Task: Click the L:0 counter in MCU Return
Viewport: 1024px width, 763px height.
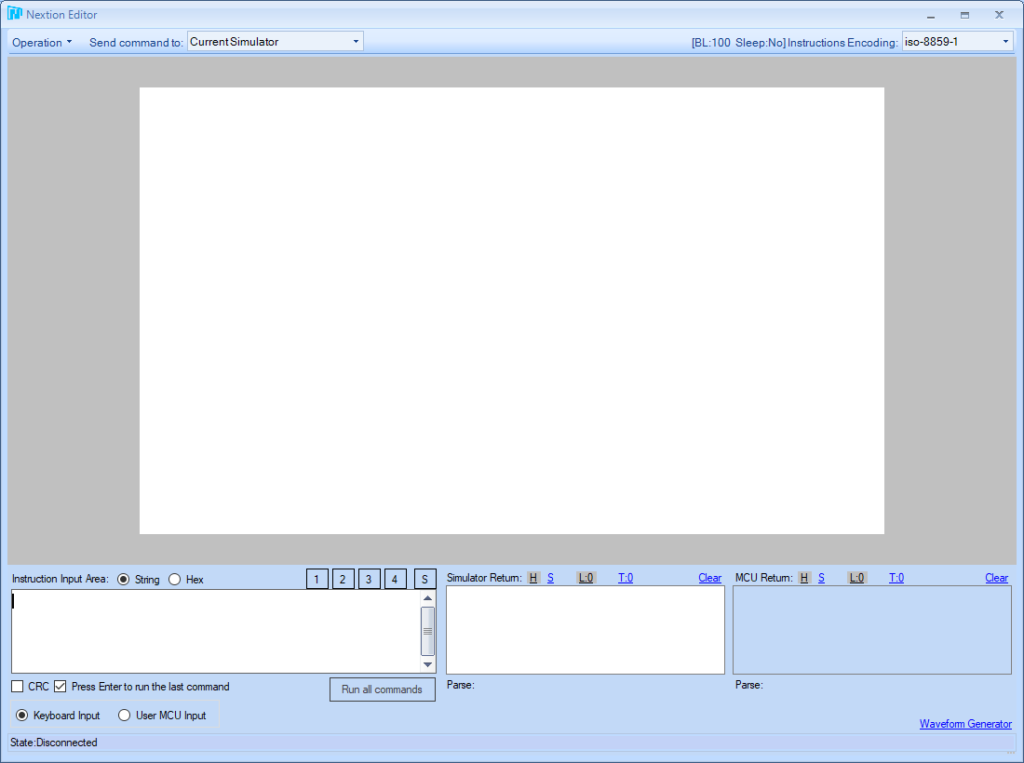Action: pyautogui.click(x=857, y=578)
